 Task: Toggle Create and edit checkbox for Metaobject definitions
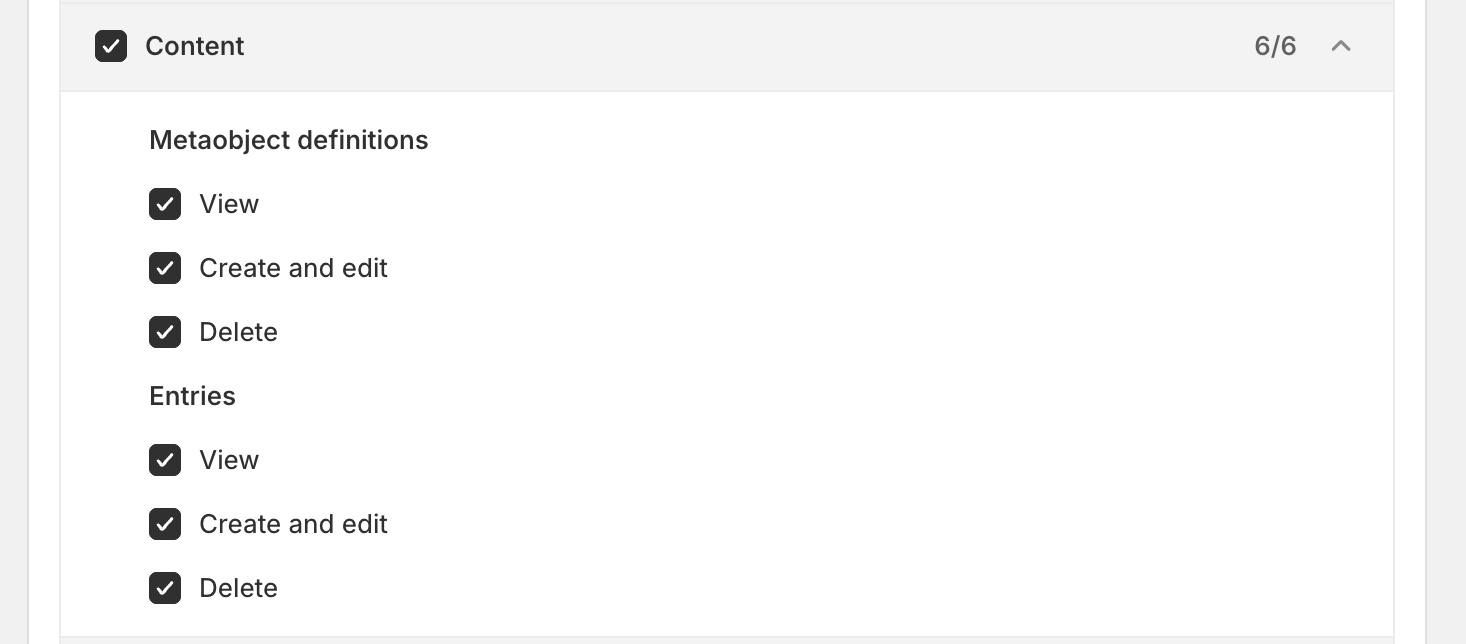165,268
